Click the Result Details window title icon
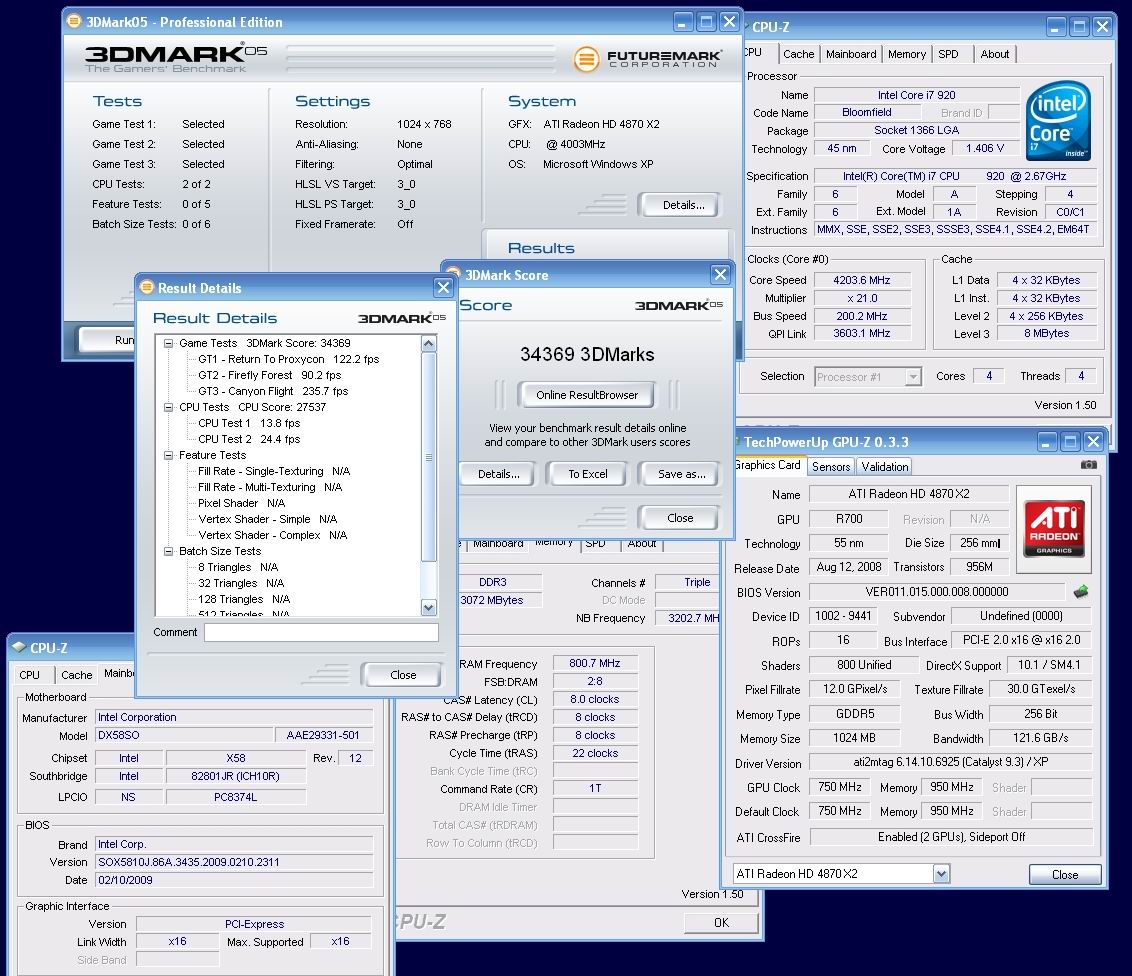Viewport: 1132px width, 976px height. pos(147,287)
